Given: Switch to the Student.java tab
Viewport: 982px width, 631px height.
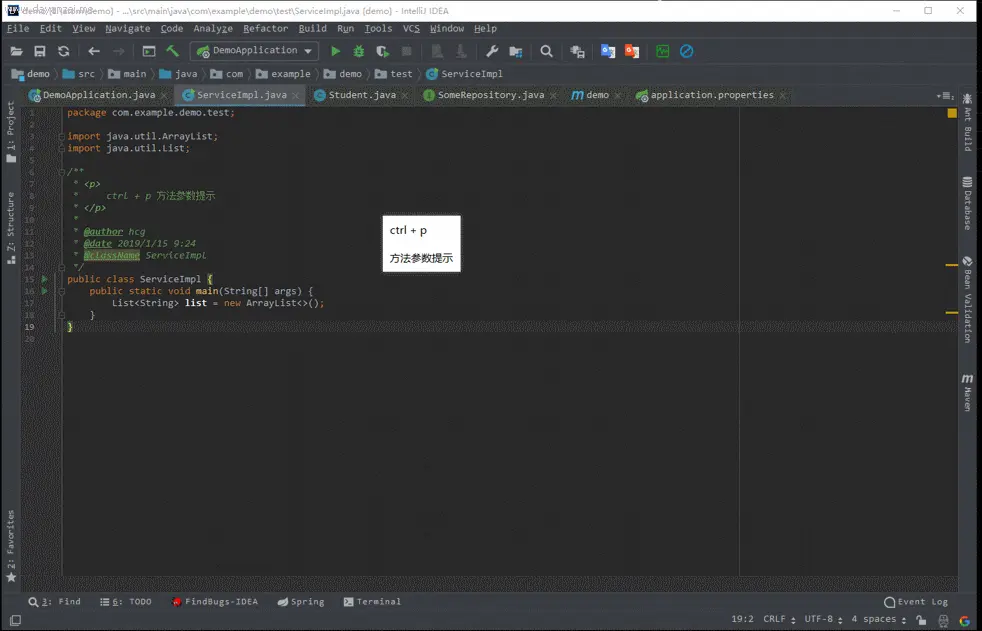Looking at the screenshot, I should point(362,95).
